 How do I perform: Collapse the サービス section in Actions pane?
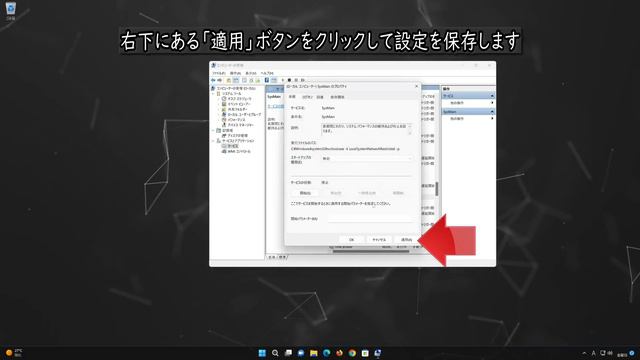[492, 96]
